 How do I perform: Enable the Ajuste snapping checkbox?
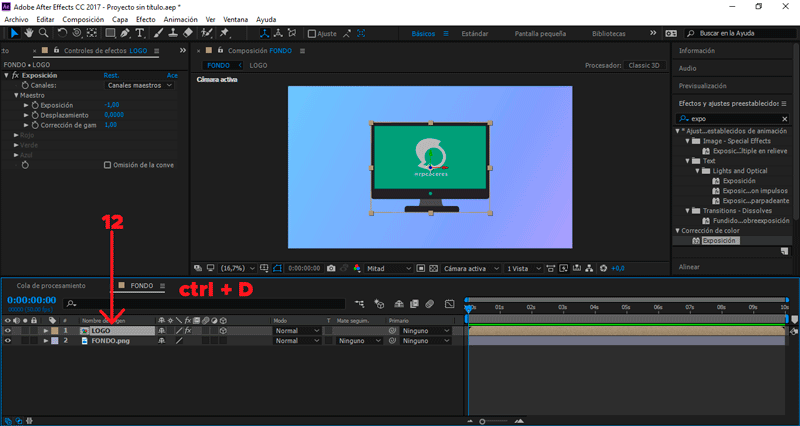pos(312,33)
